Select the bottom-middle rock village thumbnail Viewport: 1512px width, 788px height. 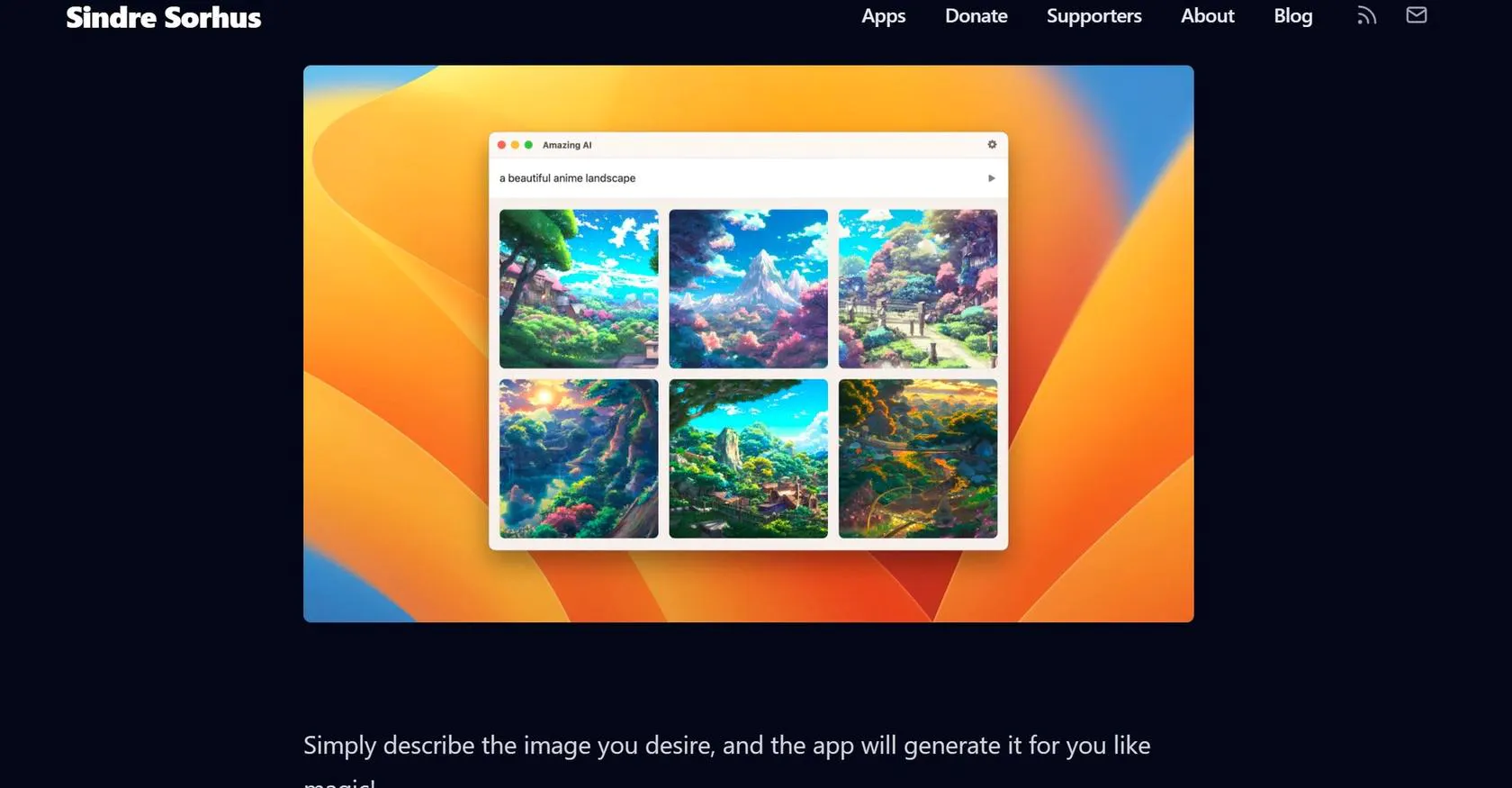coord(748,458)
